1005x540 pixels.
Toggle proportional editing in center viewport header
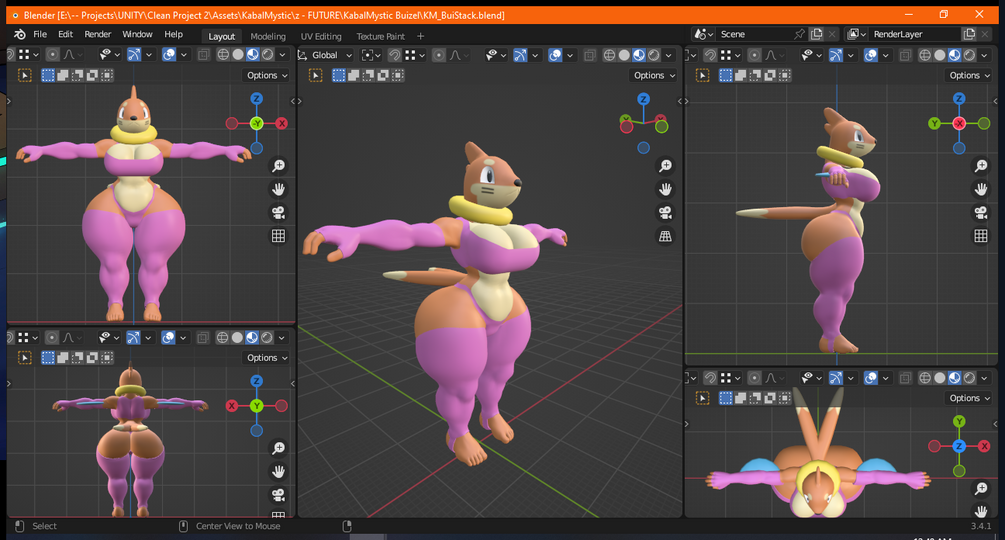coord(438,56)
